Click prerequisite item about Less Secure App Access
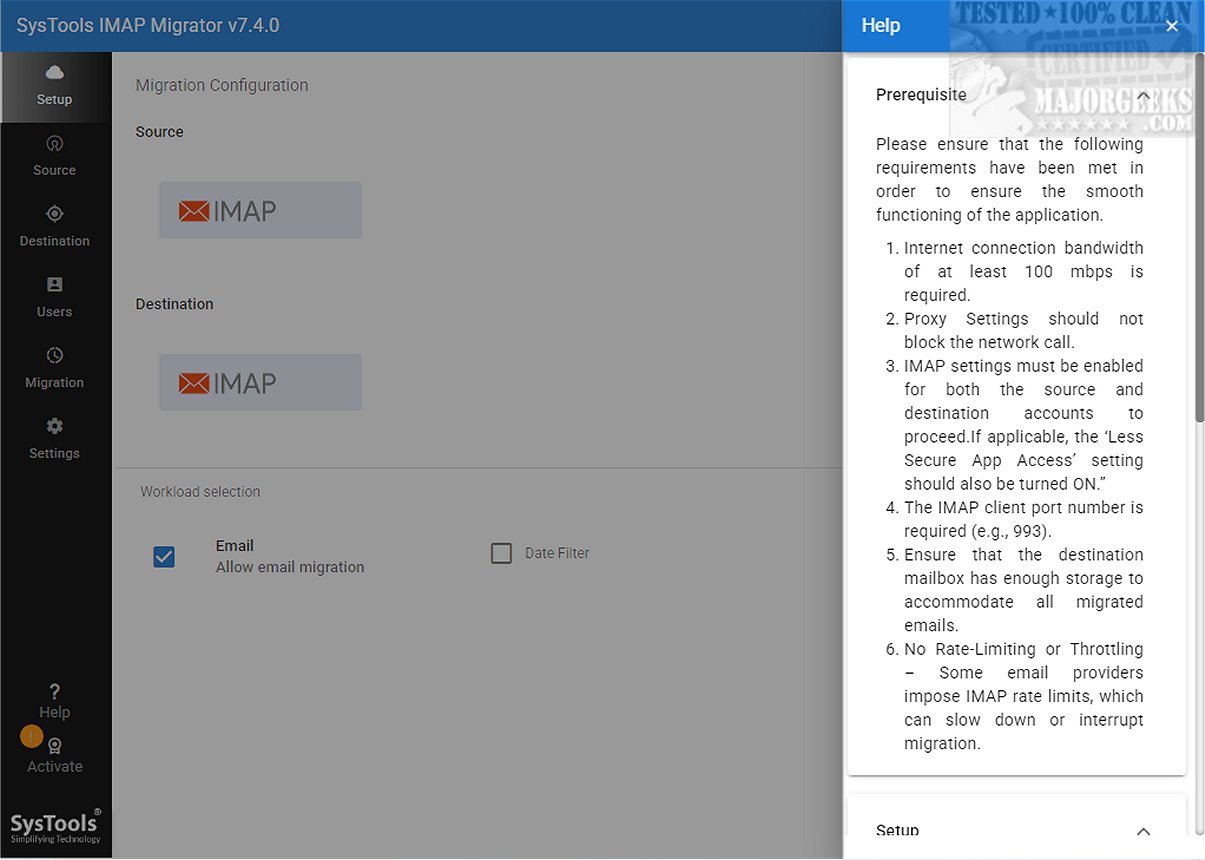The image size is (1205, 860). pos(1024,425)
